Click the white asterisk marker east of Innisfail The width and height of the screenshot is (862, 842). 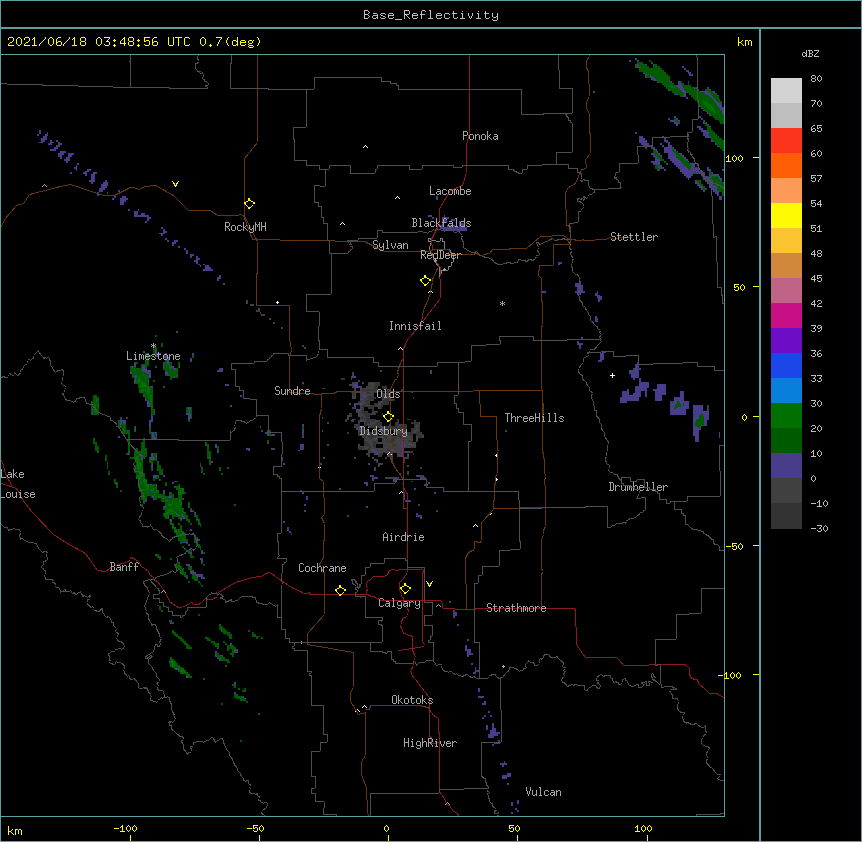tap(502, 303)
